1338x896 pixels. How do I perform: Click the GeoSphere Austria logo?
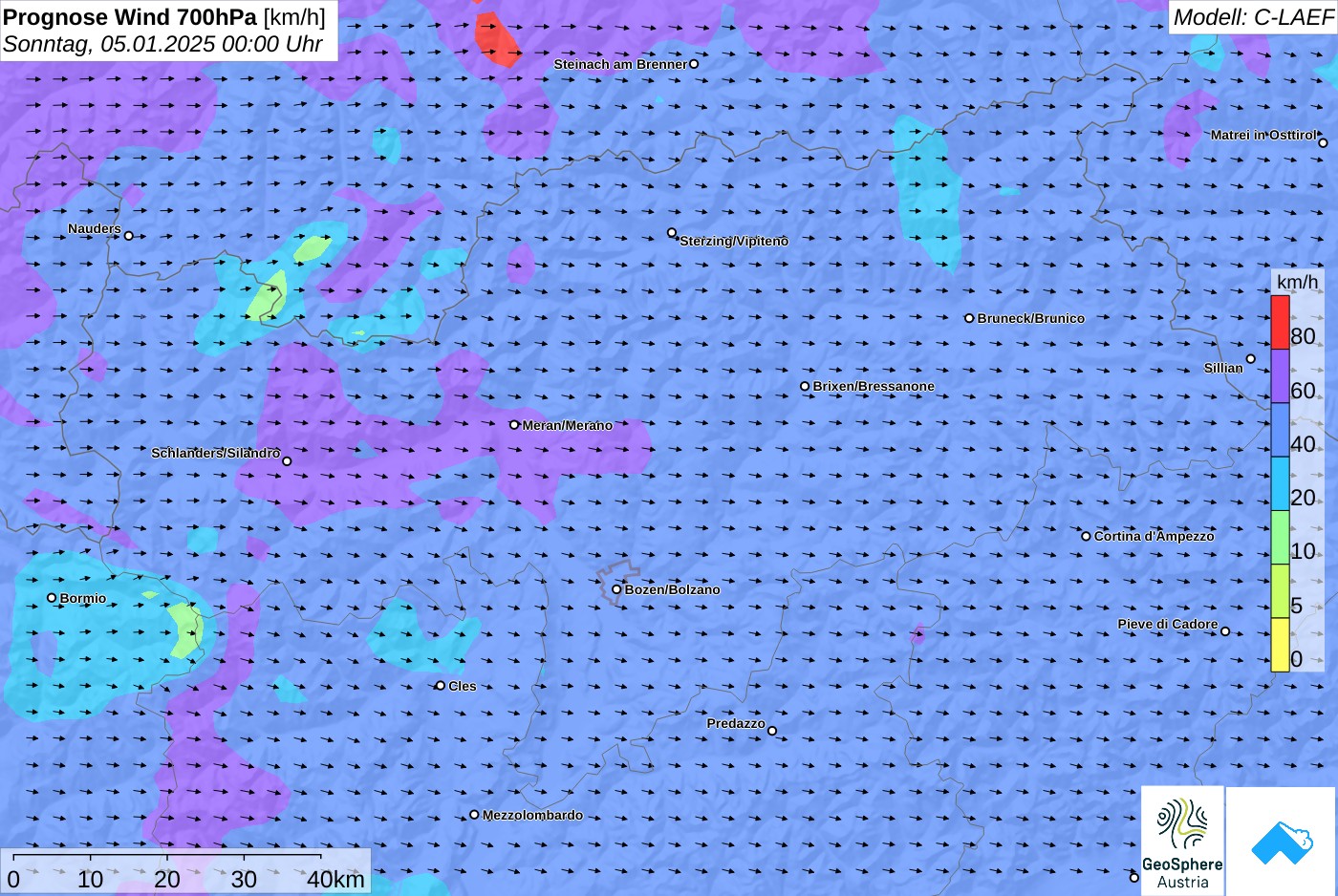coord(1182,841)
